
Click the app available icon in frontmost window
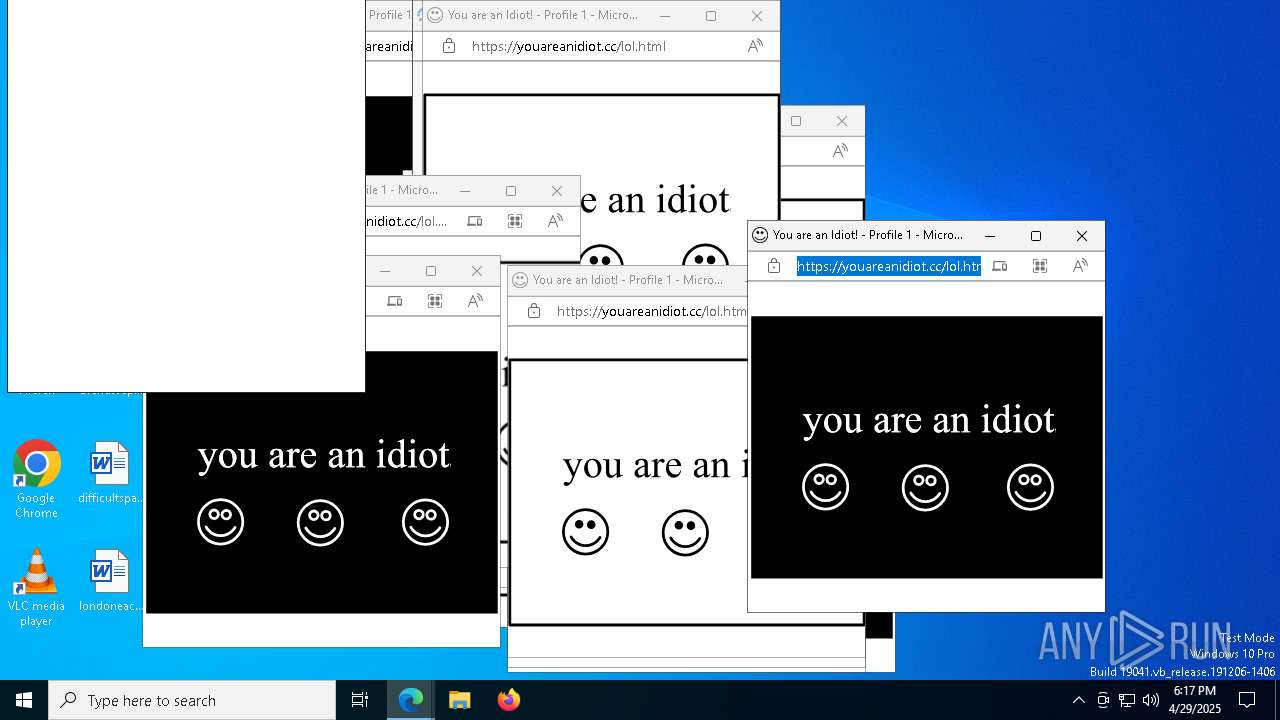click(999, 266)
